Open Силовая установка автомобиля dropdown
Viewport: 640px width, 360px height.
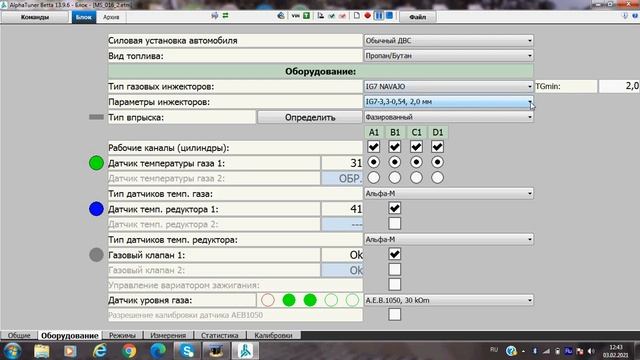[x=448, y=40]
